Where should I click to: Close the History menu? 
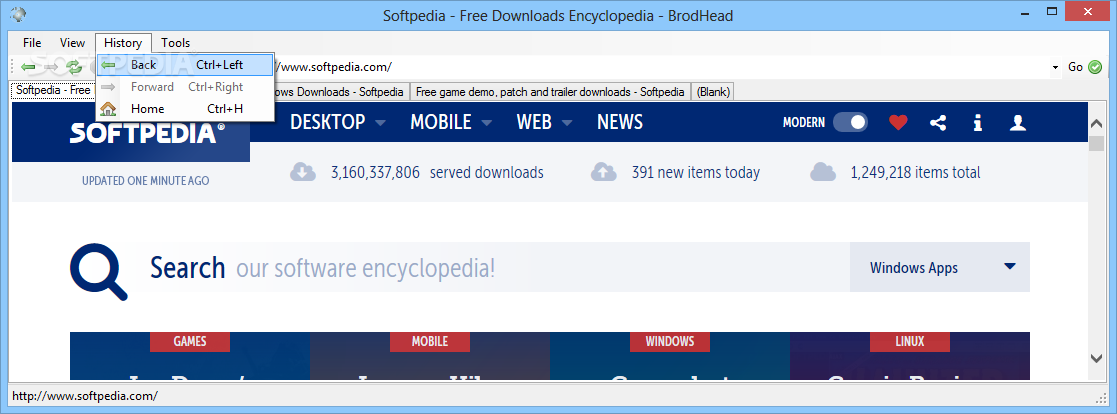123,43
